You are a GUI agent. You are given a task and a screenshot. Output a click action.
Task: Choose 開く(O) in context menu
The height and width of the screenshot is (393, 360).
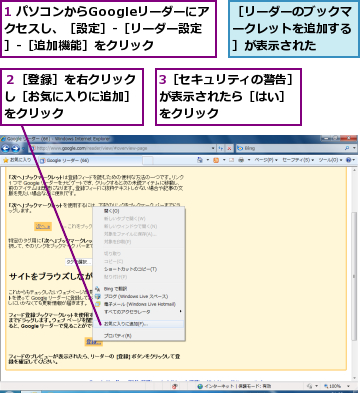pos(139,211)
